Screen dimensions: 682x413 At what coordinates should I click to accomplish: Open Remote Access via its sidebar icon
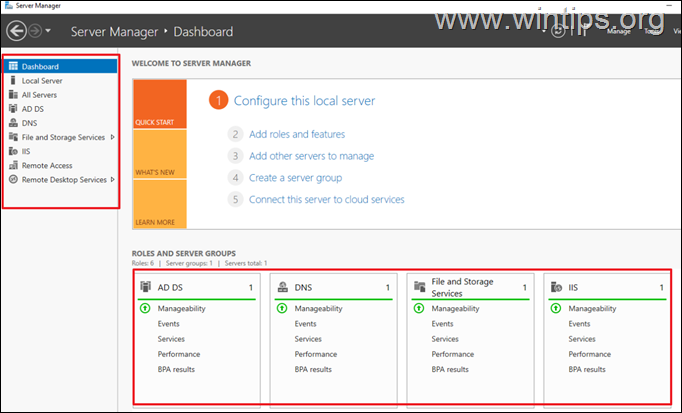pos(13,165)
